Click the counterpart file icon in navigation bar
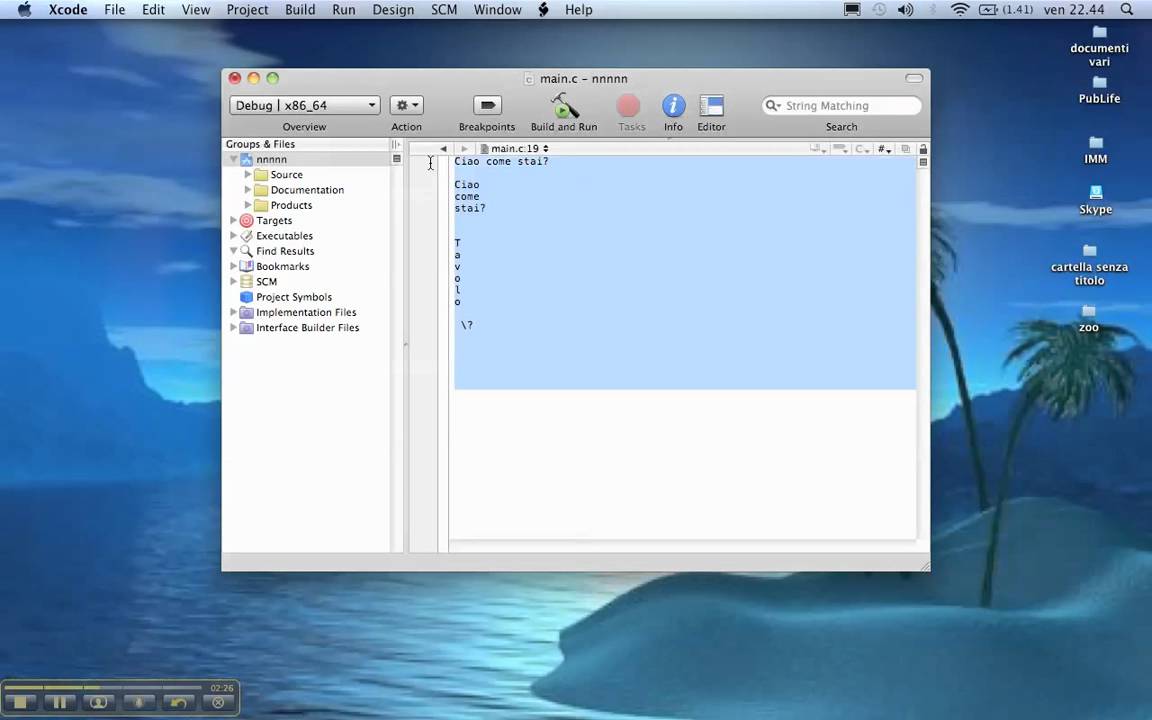Screen dimensions: 1152x720 [x=906, y=149]
